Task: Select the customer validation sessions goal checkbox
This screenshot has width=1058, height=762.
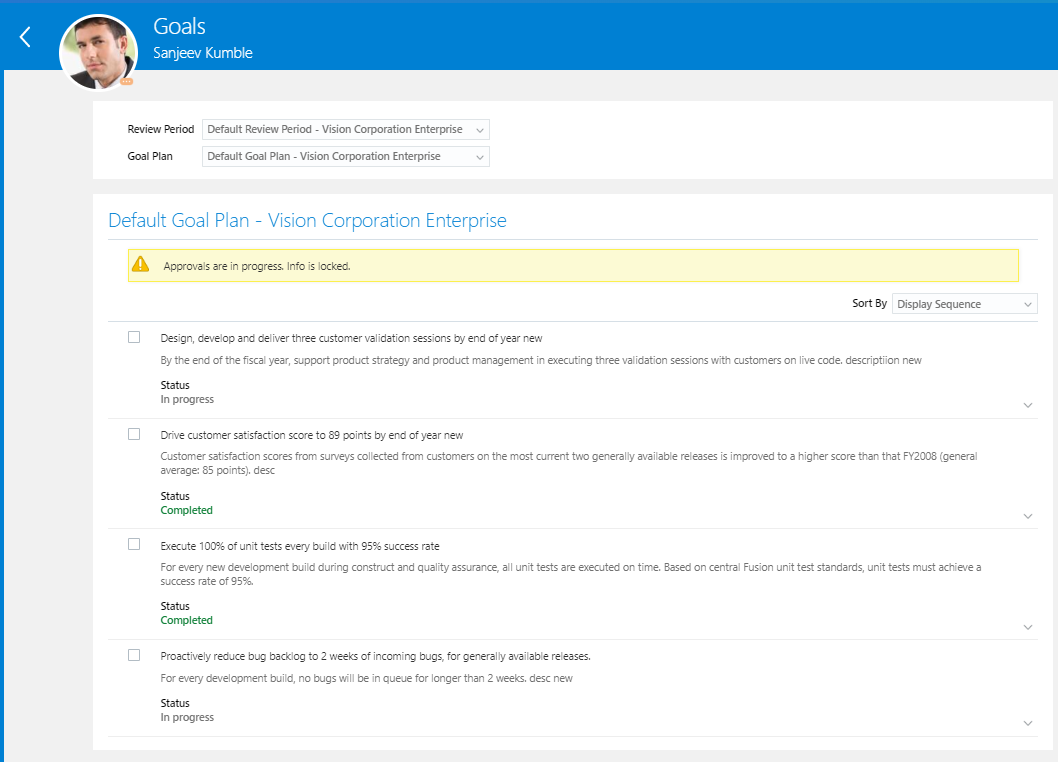Action: pos(134,337)
